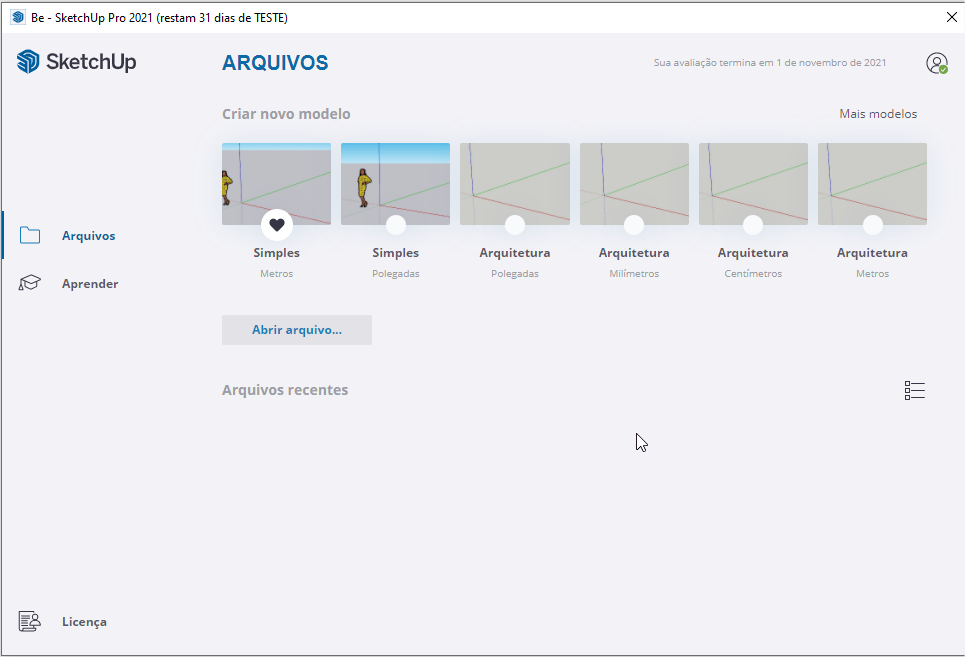Click the trial expiration notice text
Screen dimensions: 965x657
[x=769, y=63]
